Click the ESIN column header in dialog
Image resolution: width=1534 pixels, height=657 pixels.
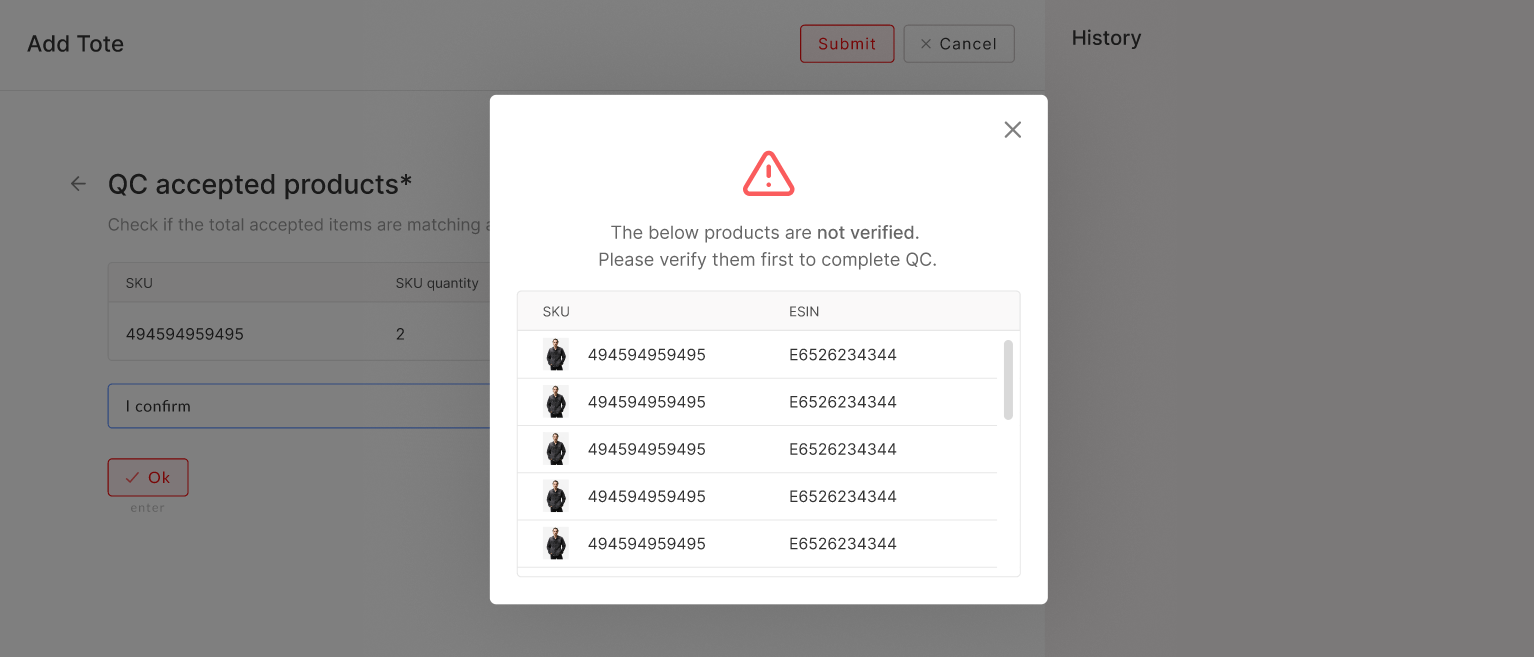pyautogui.click(x=803, y=312)
